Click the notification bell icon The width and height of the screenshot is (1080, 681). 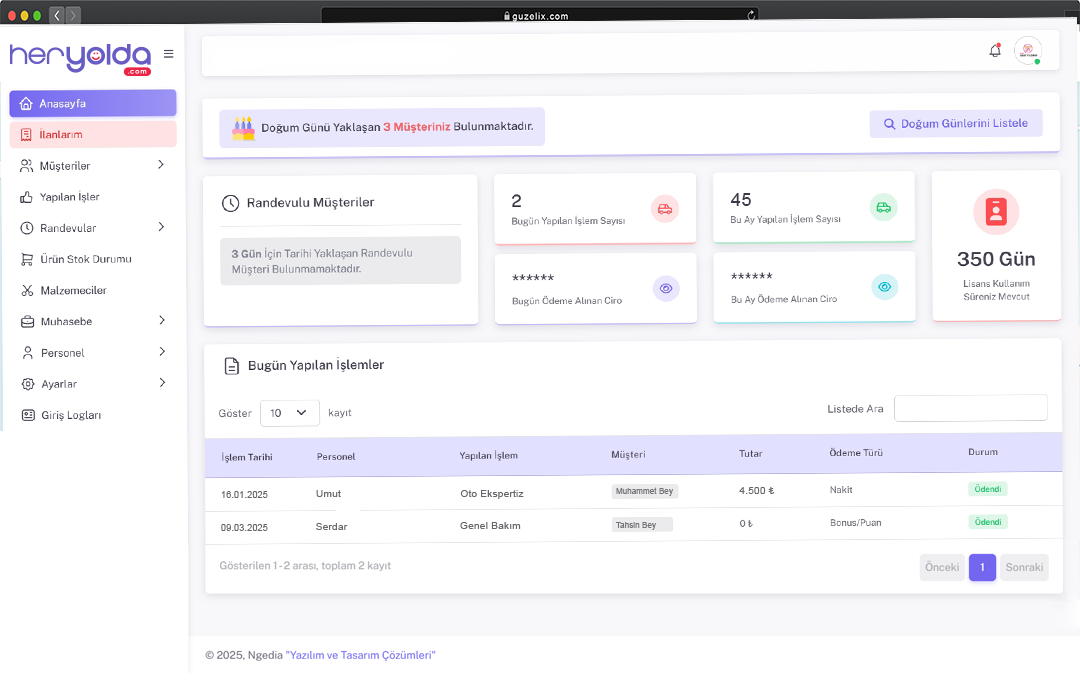(994, 51)
